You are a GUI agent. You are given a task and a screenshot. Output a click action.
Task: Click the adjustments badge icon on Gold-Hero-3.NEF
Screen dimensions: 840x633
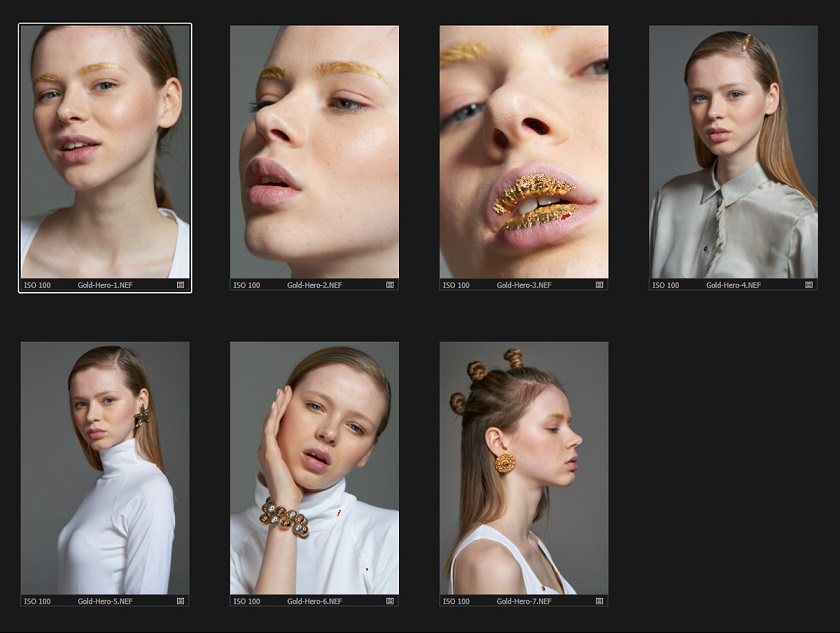coord(599,285)
